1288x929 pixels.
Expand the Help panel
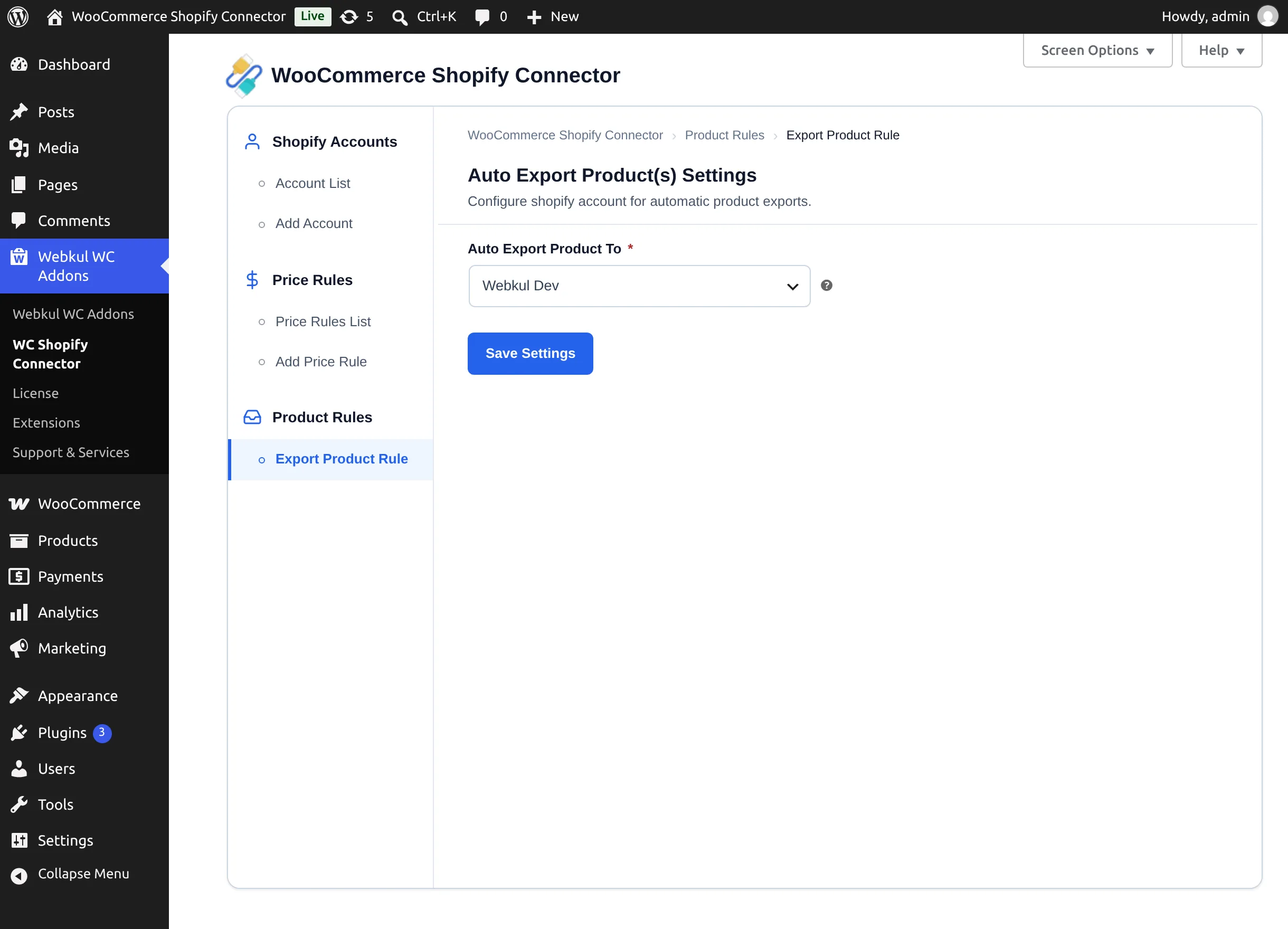click(x=1221, y=51)
